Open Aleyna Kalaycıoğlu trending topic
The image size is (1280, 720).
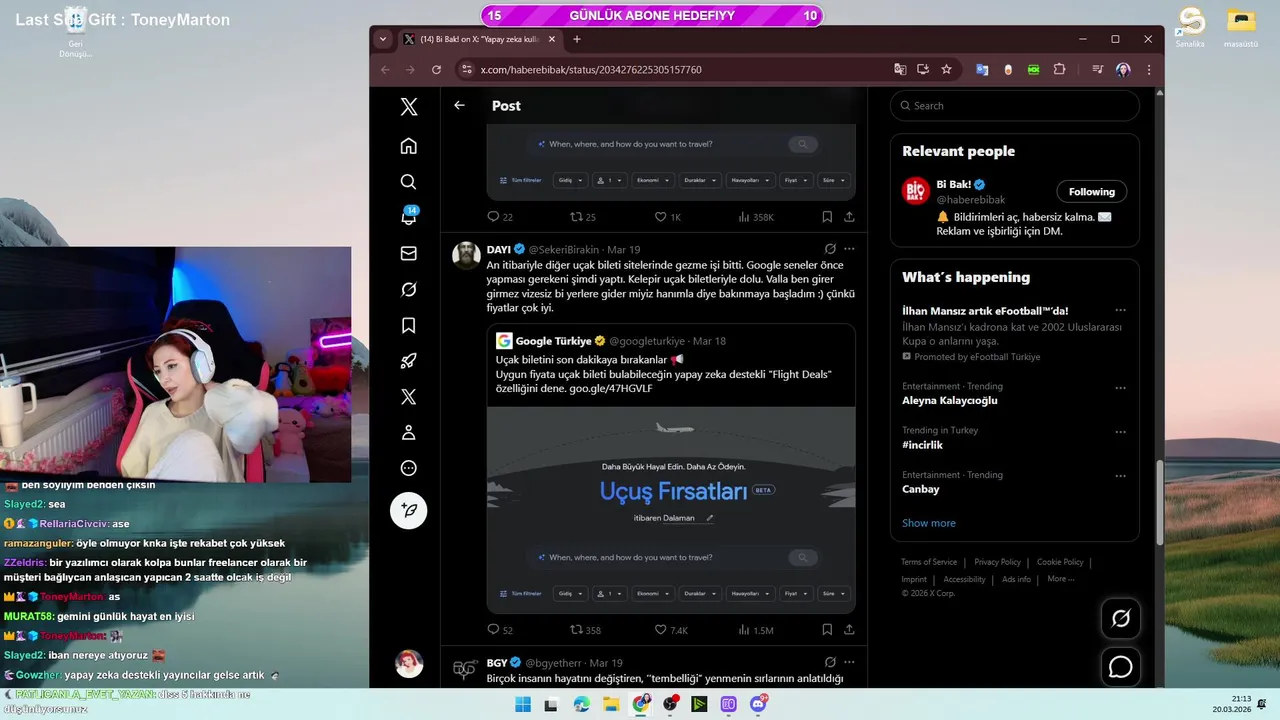950,400
